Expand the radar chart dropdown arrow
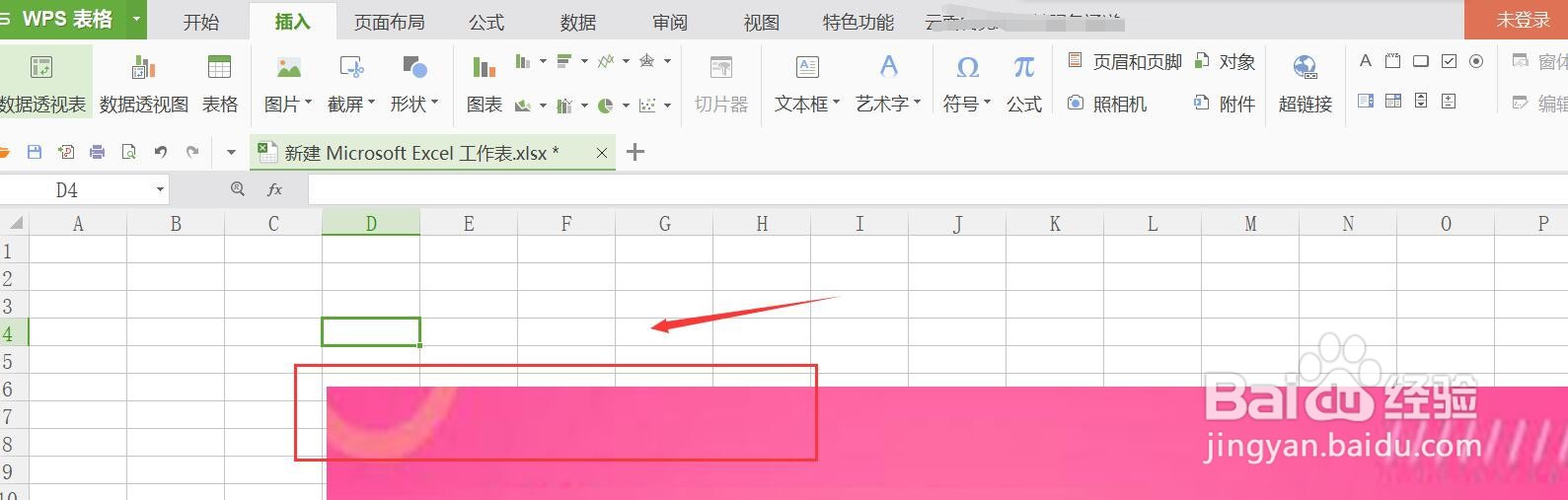This screenshot has width=1568, height=500. [x=667, y=61]
